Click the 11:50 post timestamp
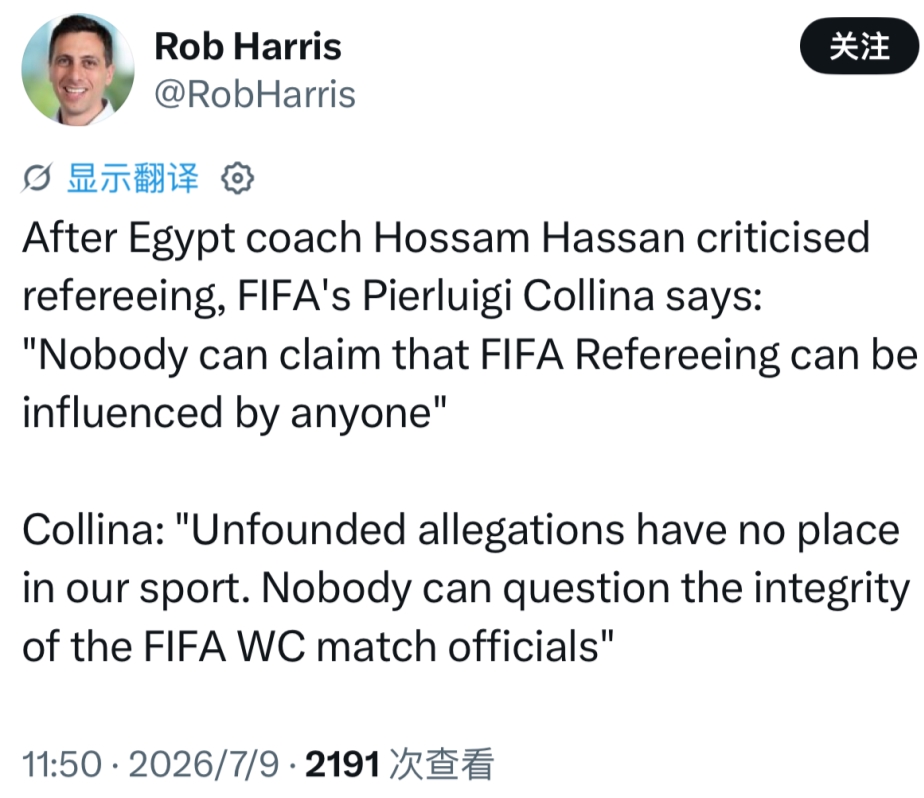 coord(62,764)
